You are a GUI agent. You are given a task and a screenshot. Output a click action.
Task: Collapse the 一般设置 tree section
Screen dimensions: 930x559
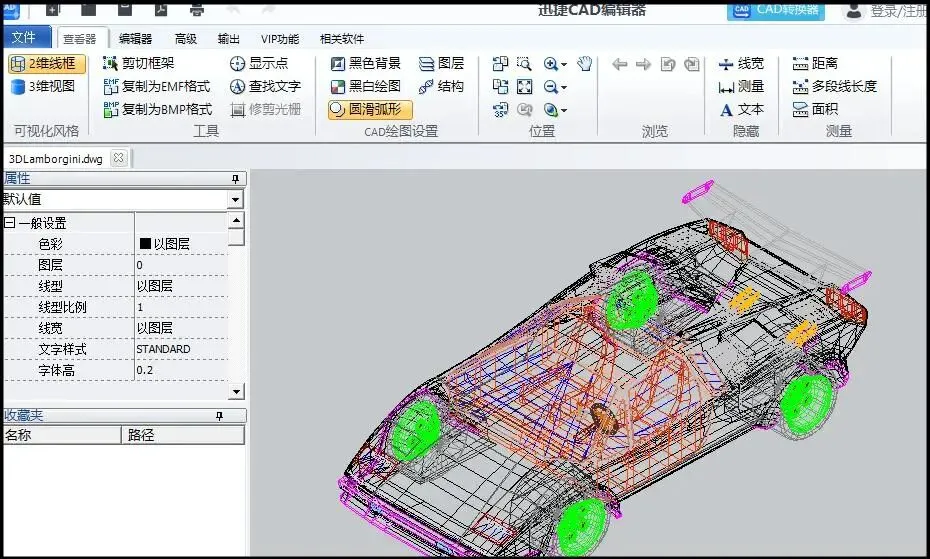(x=9, y=223)
